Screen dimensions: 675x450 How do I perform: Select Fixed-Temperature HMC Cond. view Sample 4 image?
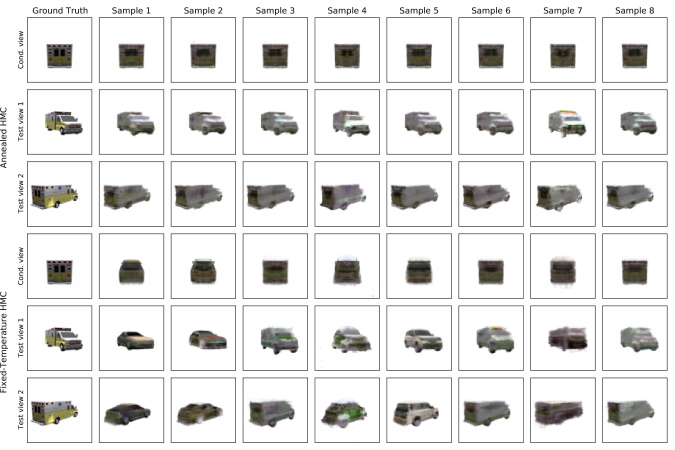pos(347,266)
